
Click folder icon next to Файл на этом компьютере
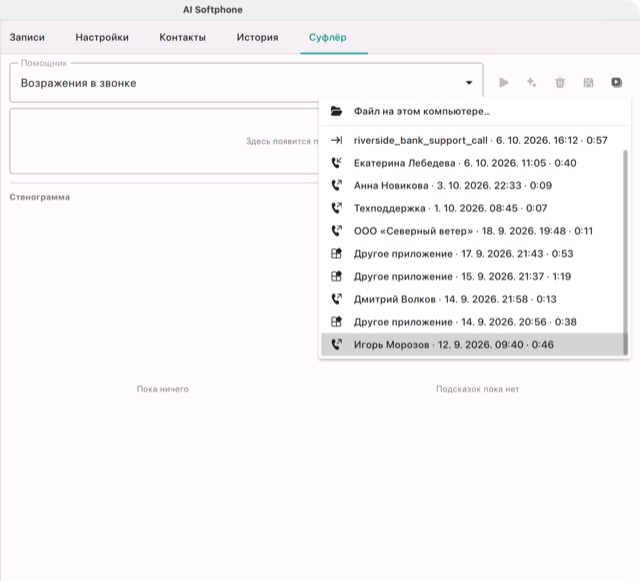[336, 111]
